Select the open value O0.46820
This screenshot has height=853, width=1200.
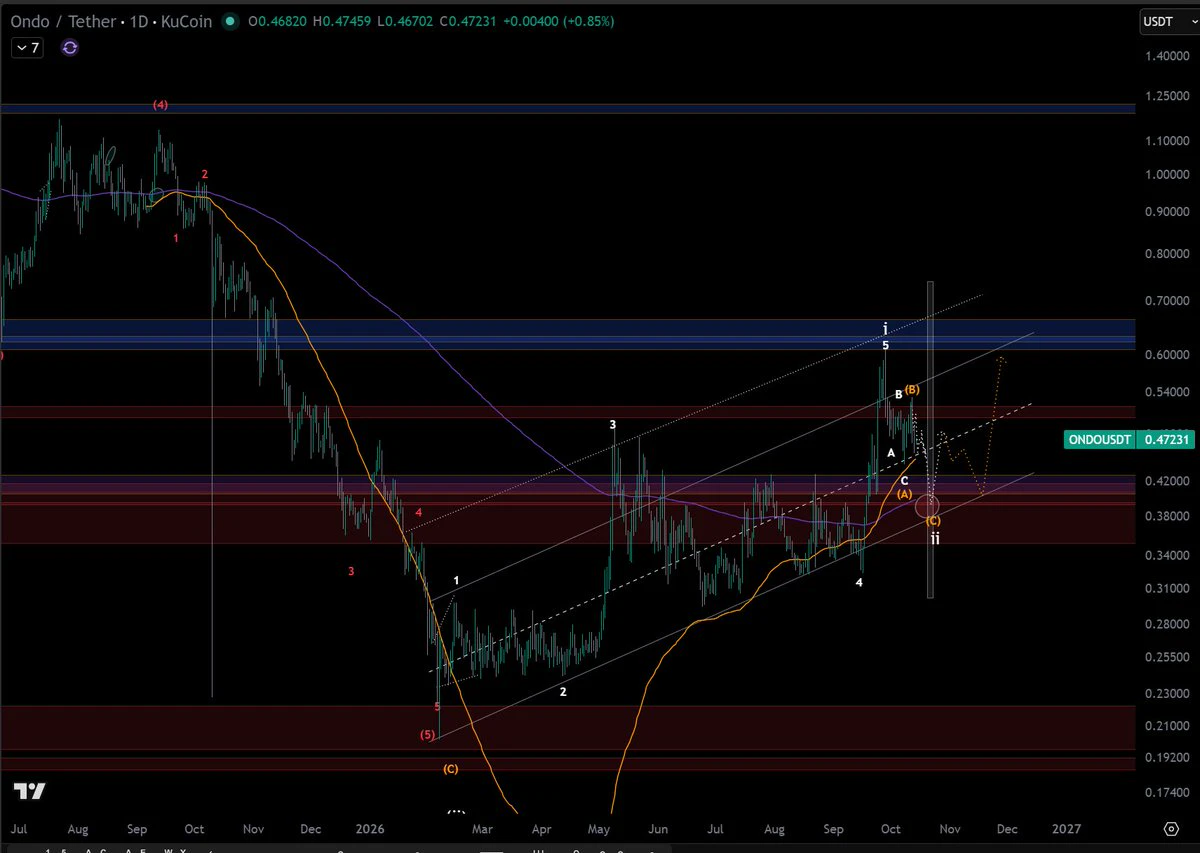pos(280,21)
